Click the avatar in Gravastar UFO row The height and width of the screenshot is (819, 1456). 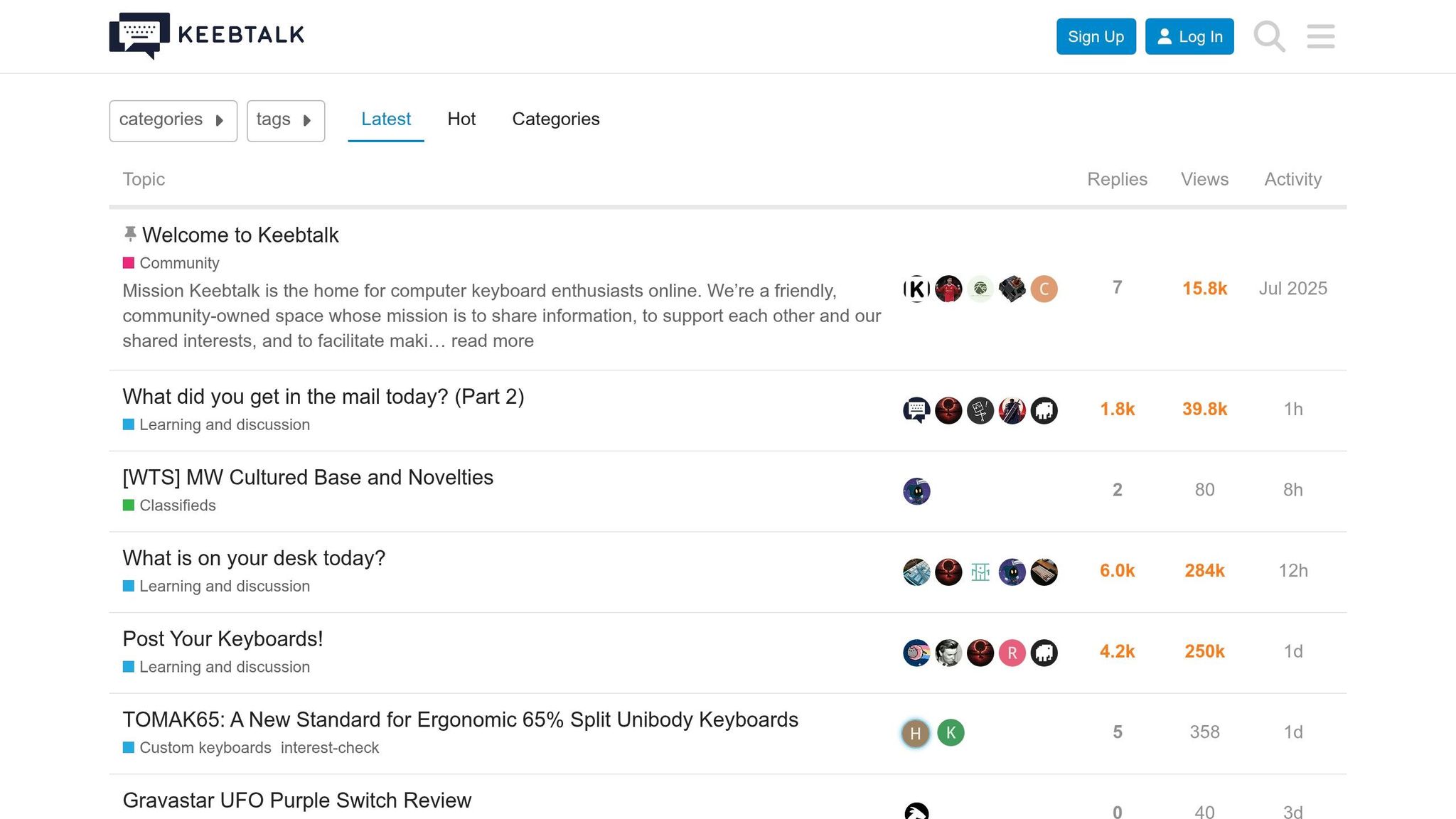click(916, 810)
